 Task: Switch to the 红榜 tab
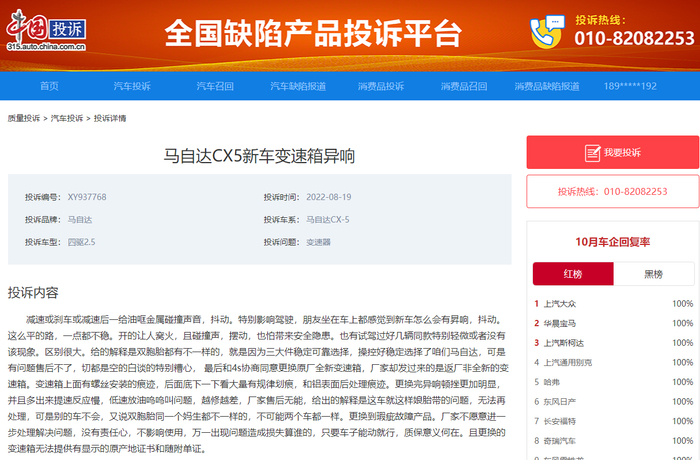click(573, 274)
